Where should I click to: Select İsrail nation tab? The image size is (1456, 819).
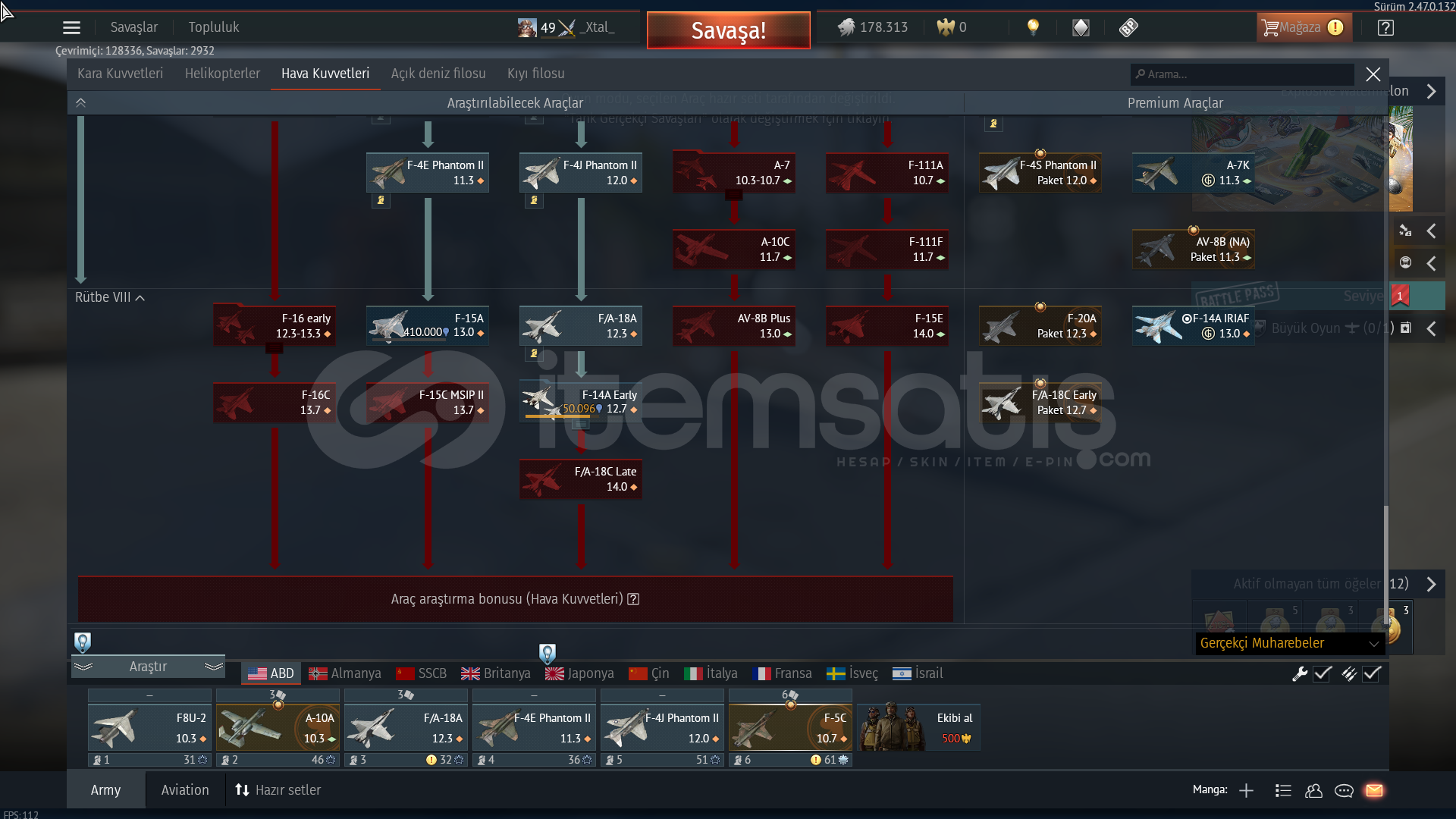[x=917, y=673]
